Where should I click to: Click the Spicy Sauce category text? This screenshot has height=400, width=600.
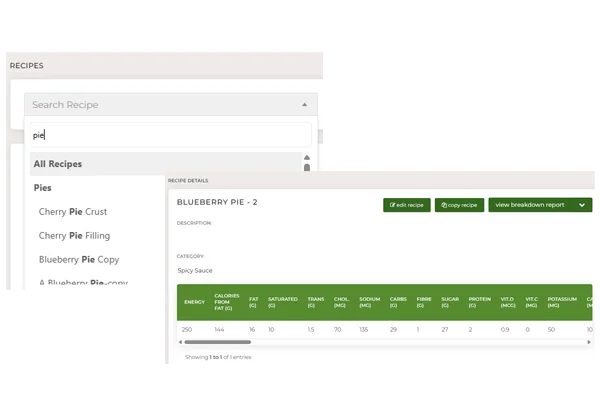[195, 270]
